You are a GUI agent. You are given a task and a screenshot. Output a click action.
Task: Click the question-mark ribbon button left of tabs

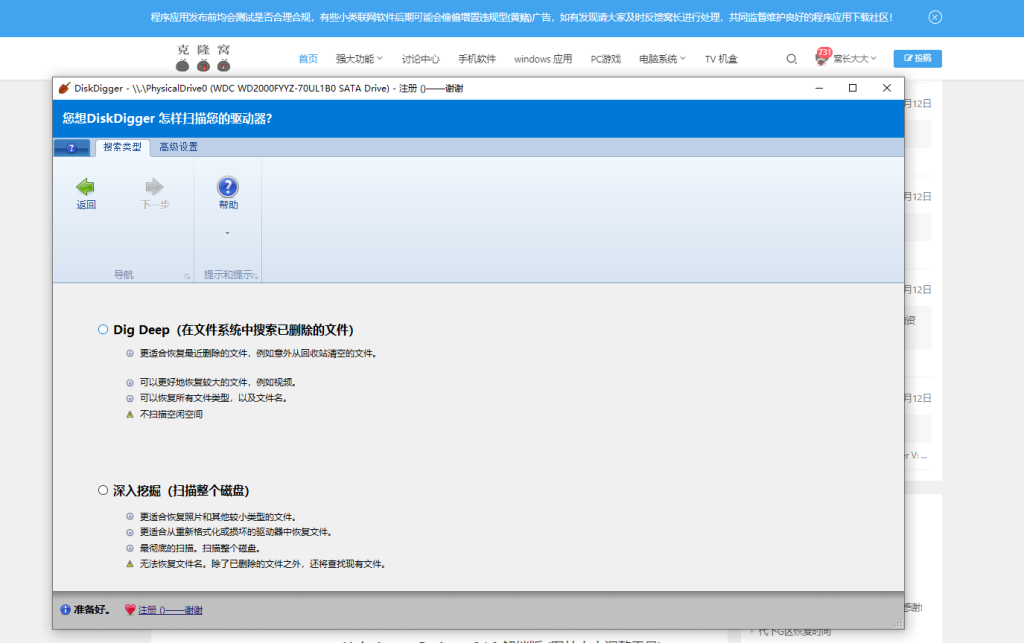point(72,148)
